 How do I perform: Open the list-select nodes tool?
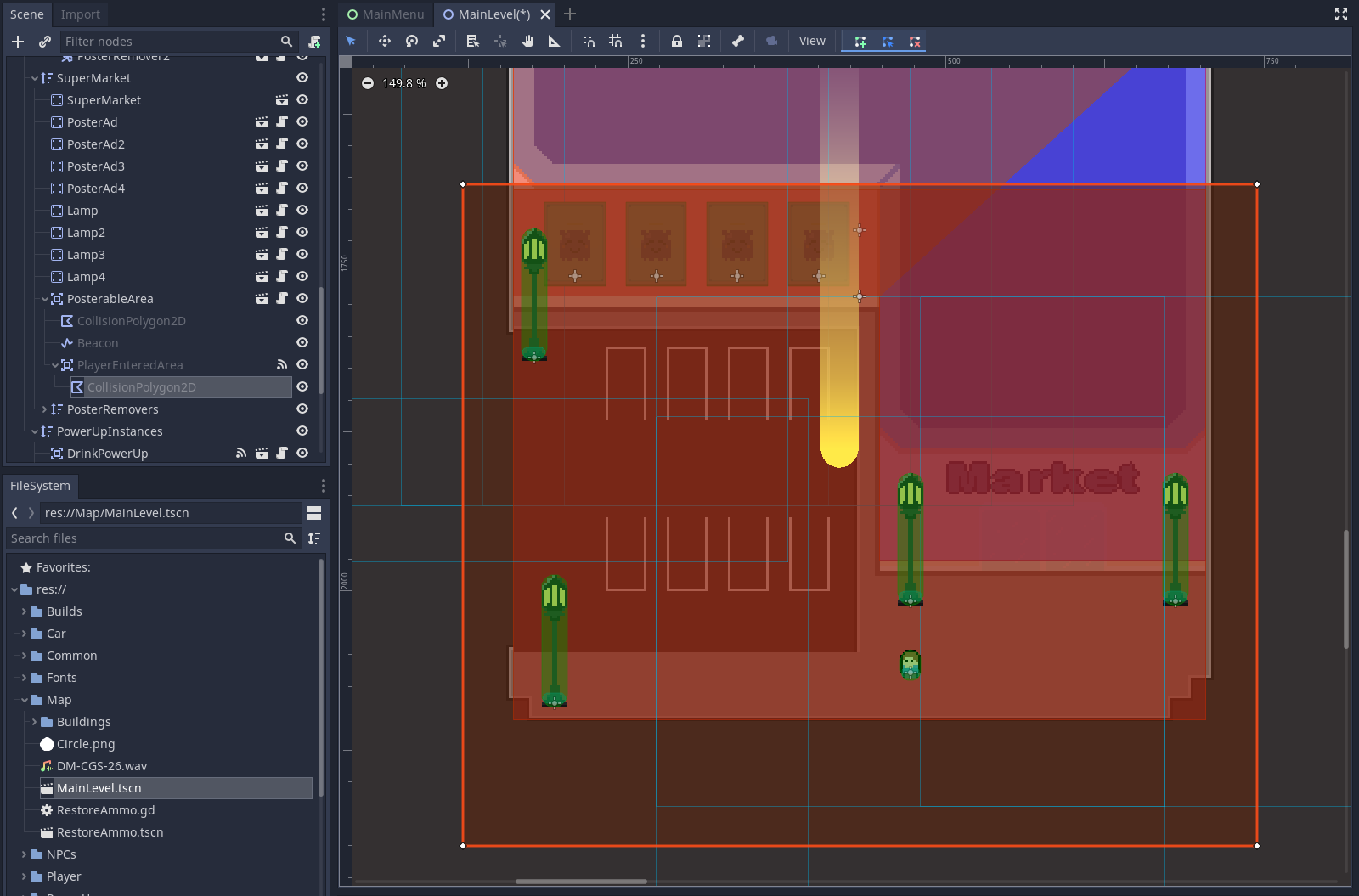point(473,41)
